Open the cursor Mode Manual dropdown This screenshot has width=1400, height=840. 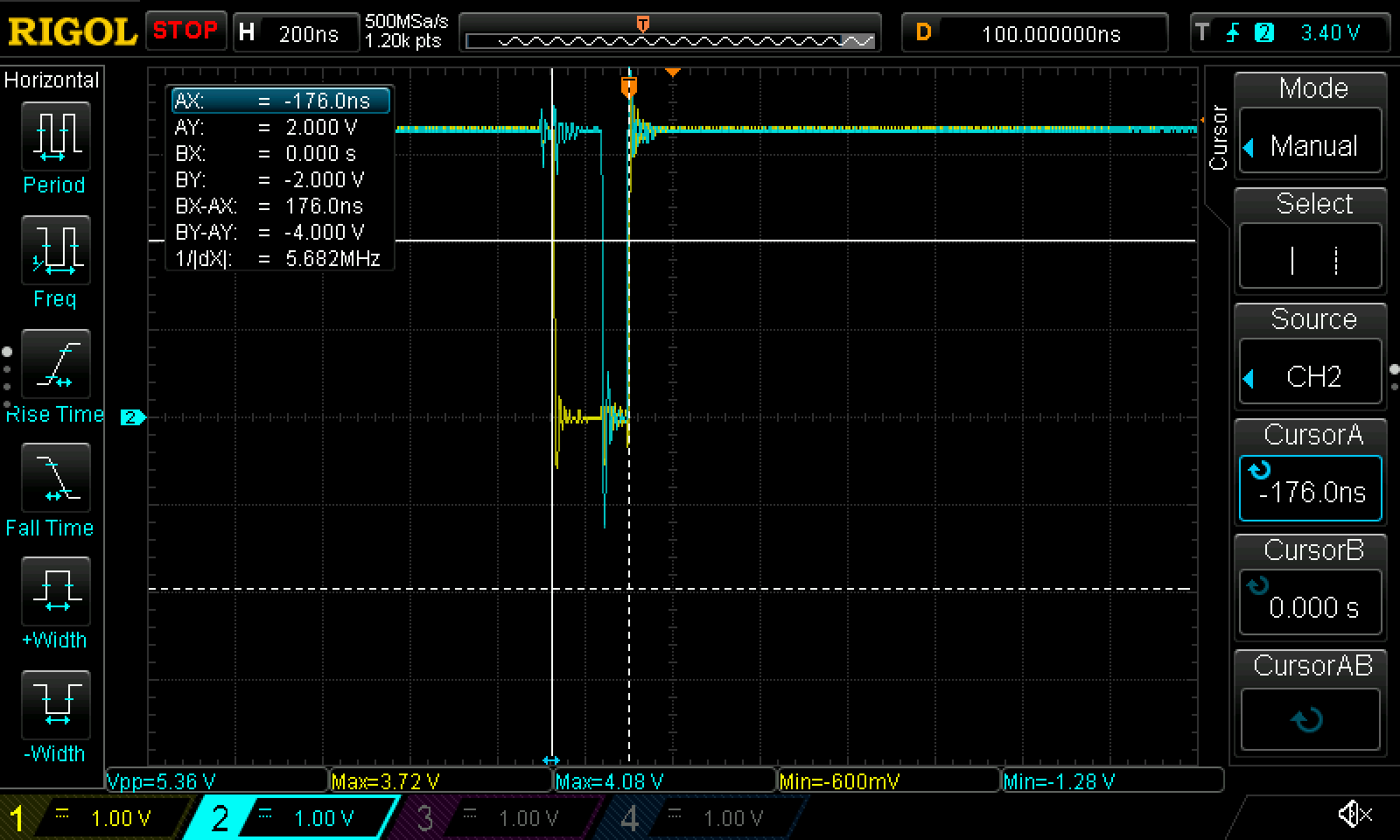pyautogui.click(x=1311, y=144)
